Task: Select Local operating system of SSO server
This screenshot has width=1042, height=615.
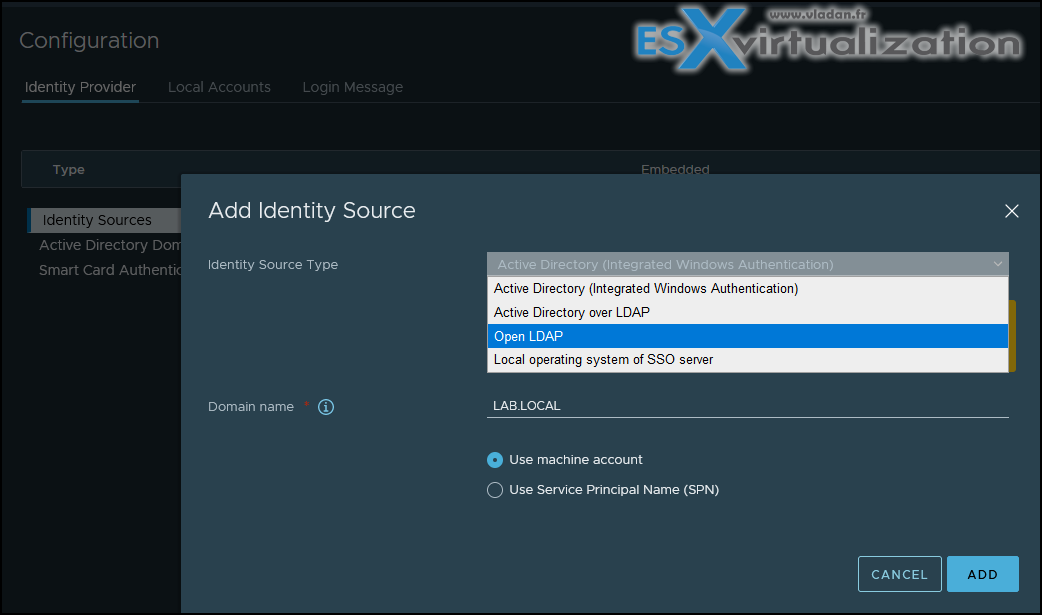Action: click(x=603, y=360)
